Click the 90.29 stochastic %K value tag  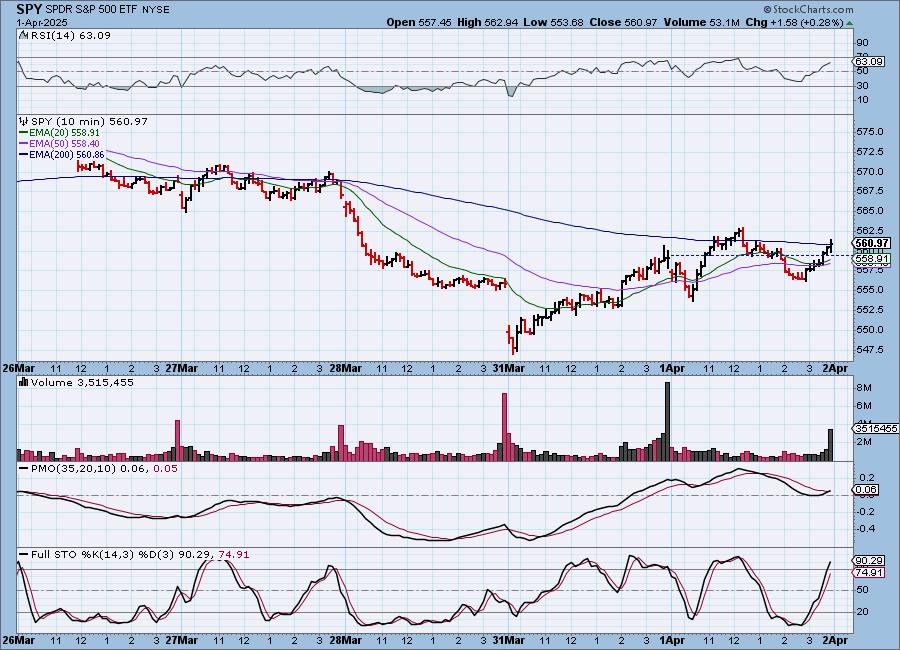868,561
